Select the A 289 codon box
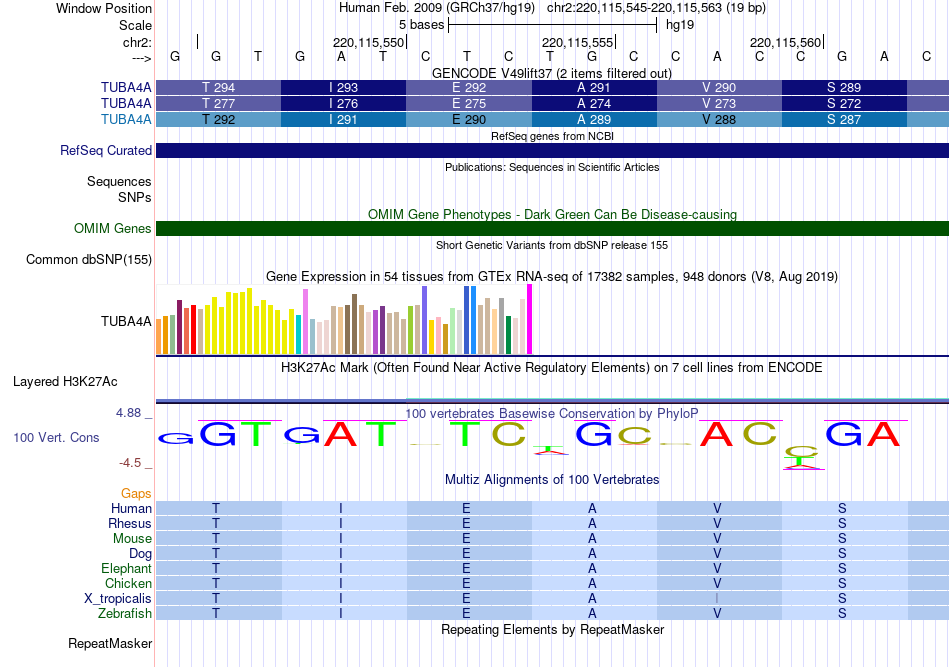This screenshot has height=667, width=950. pyautogui.click(x=594, y=119)
